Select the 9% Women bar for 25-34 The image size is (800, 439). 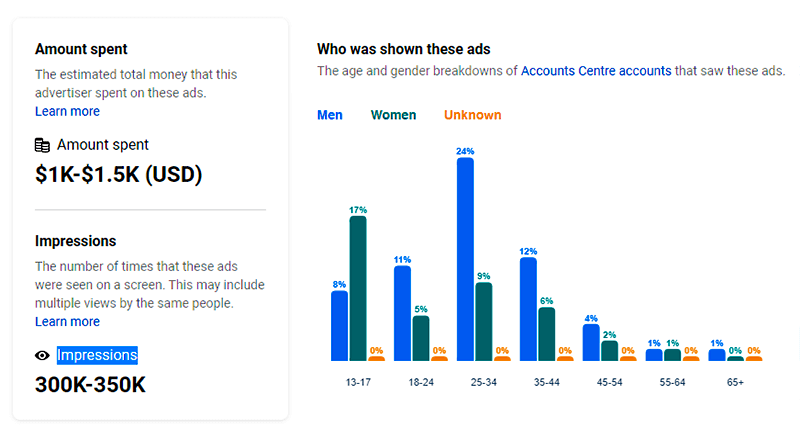pos(484,321)
